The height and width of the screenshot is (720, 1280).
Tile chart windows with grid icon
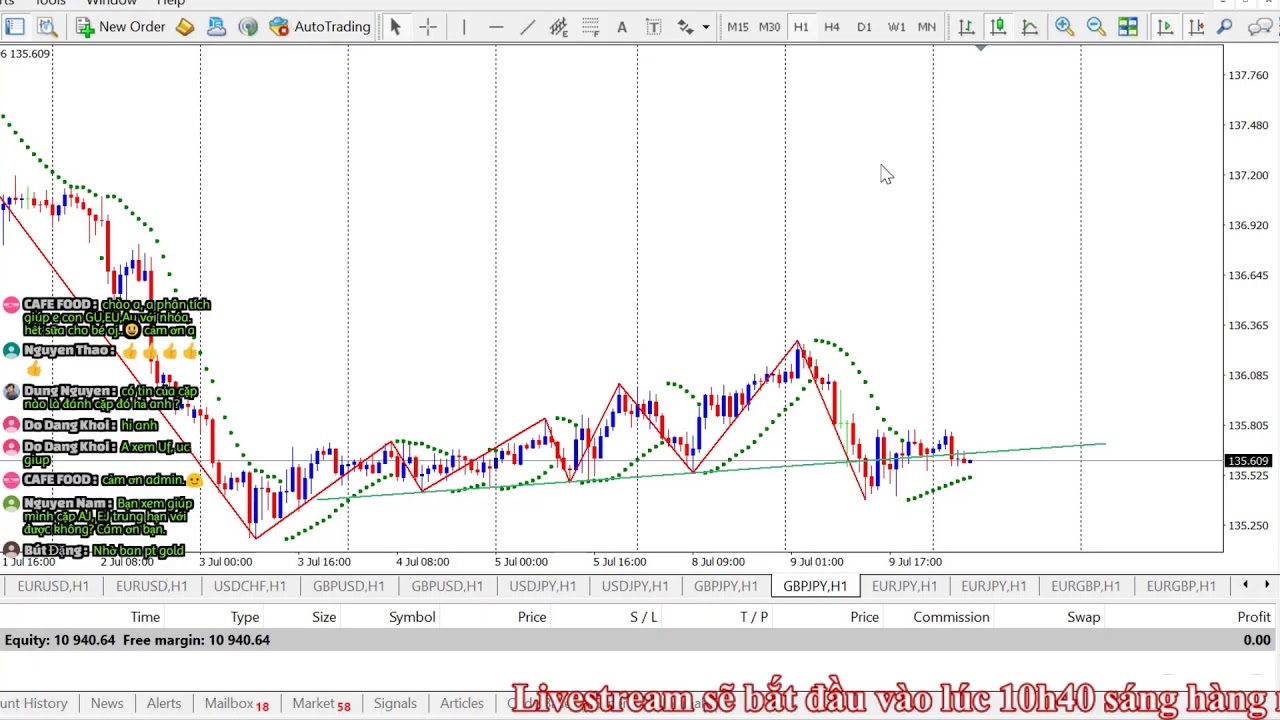(x=1128, y=27)
